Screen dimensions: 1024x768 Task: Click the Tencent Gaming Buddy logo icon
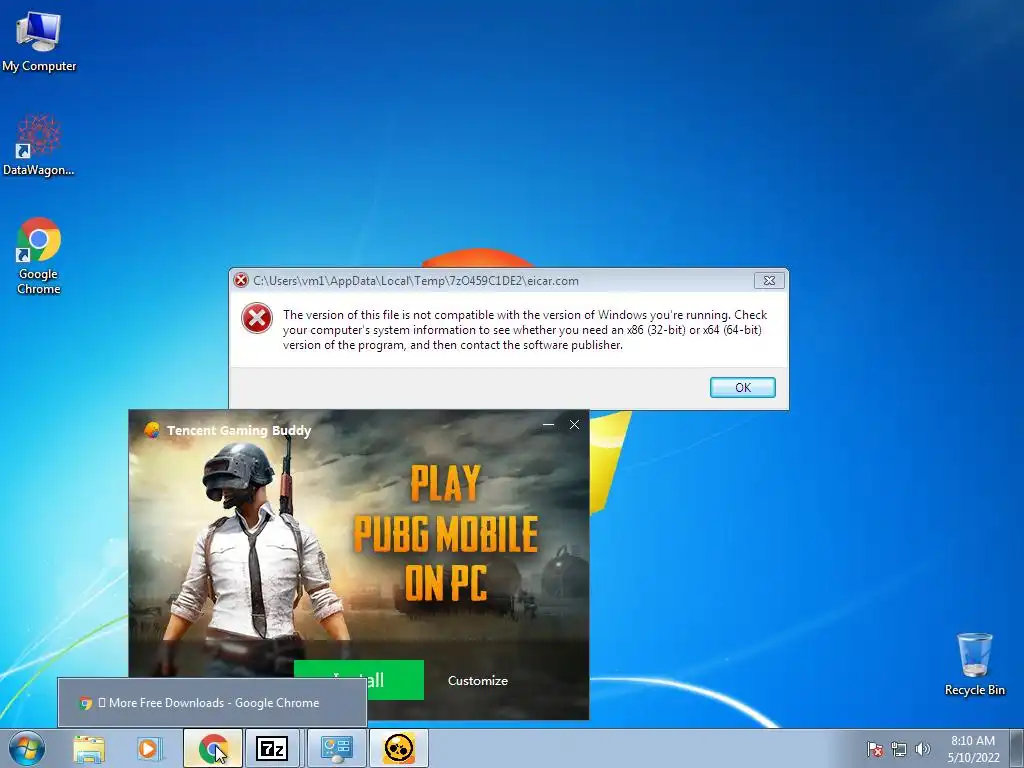[152, 430]
